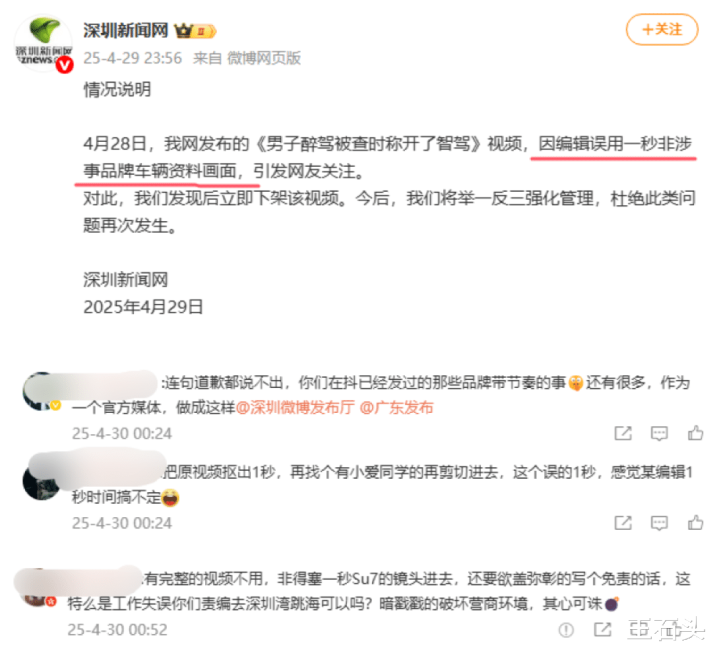
Task: Open the @广东发布 mention link
Action: coord(396,407)
